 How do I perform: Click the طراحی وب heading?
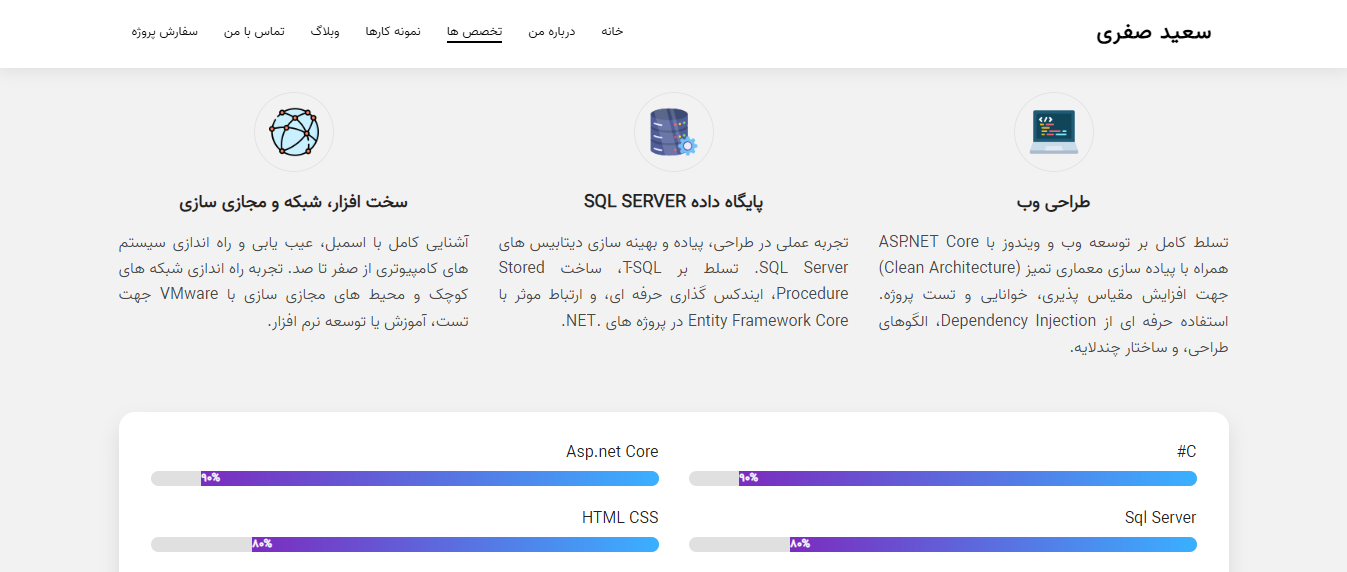coord(1053,202)
